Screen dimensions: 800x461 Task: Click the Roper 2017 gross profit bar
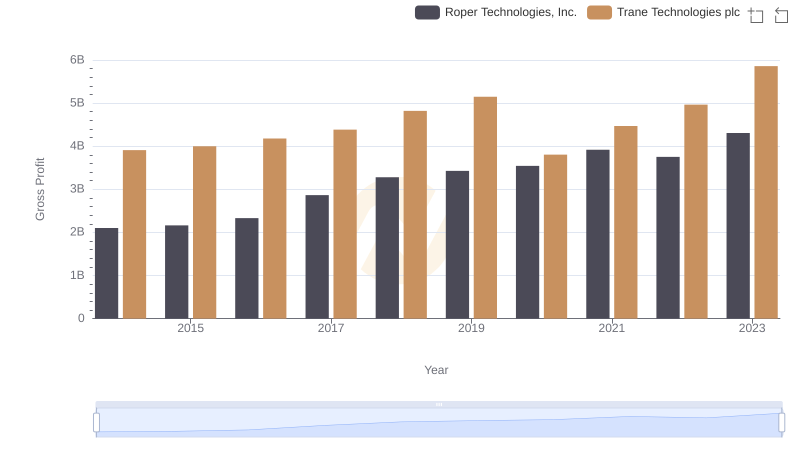(317, 257)
